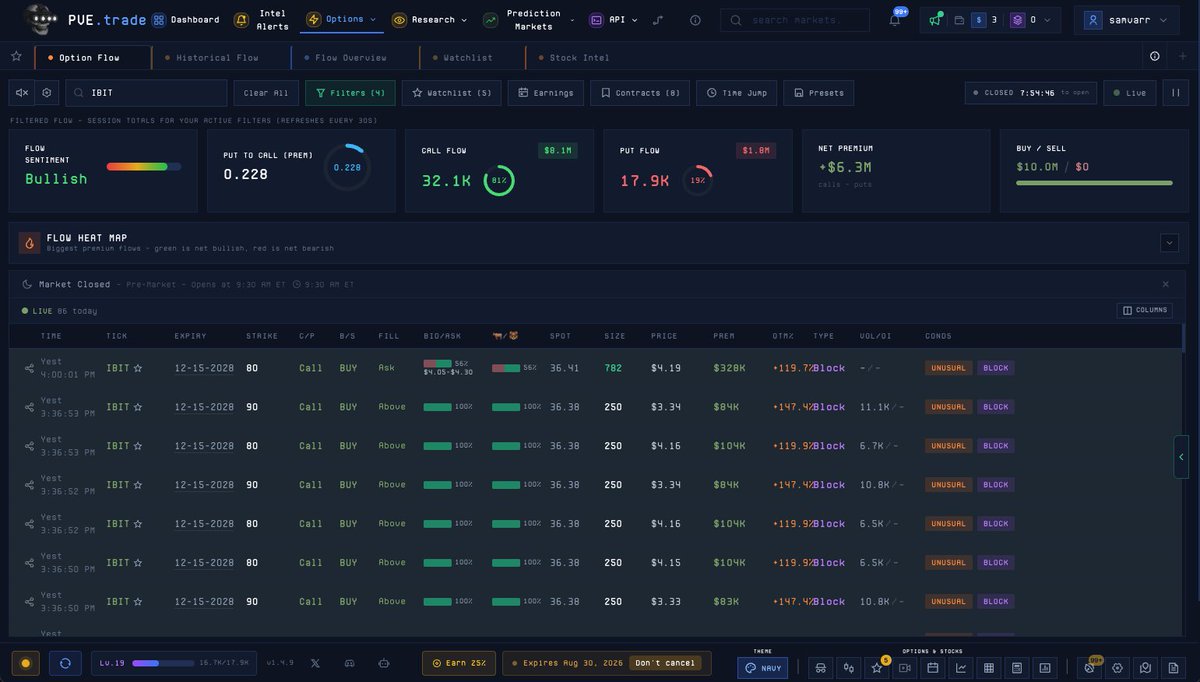Toggle the Earnings filter
The image size is (1200, 682).
click(546, 93)
